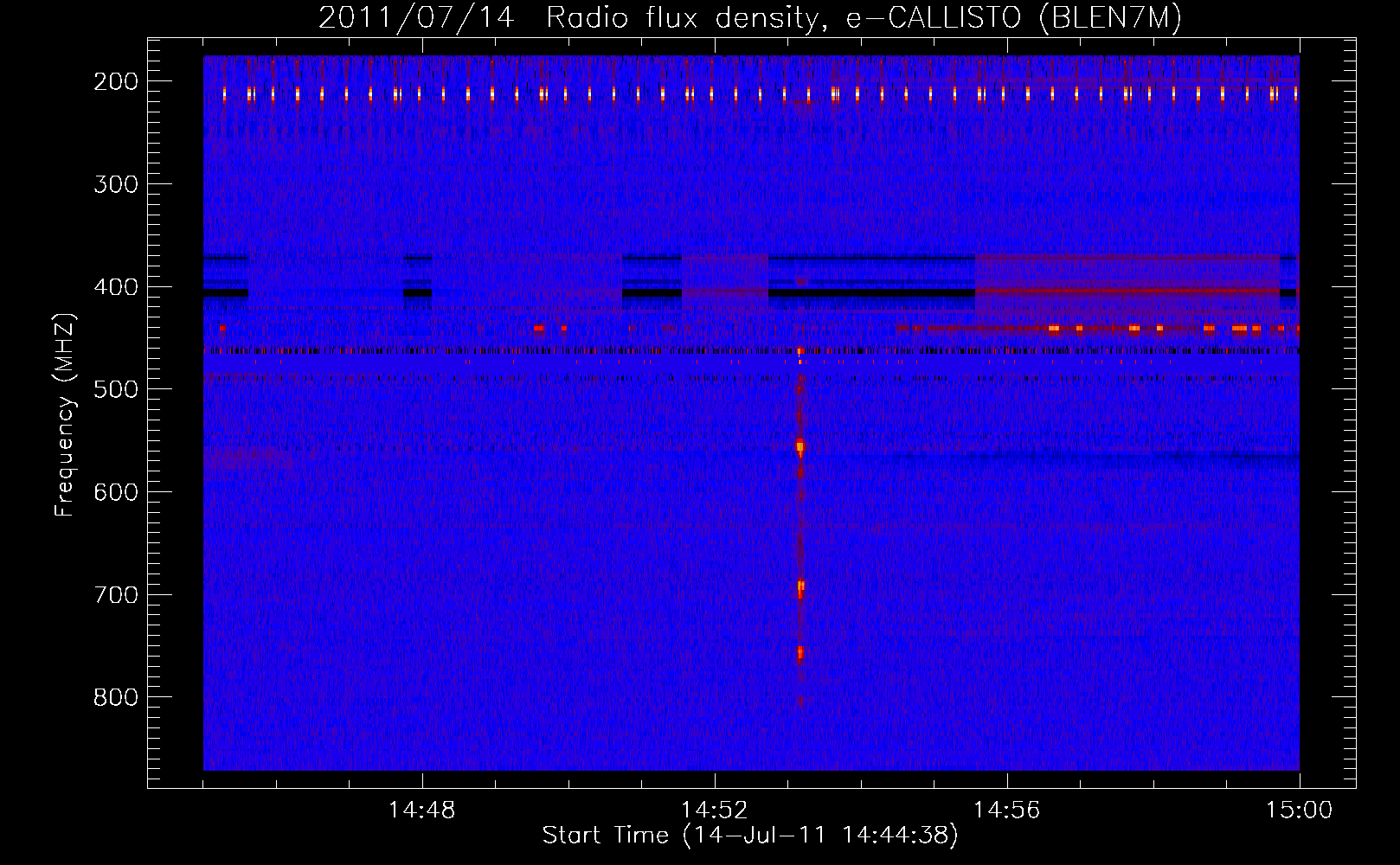
Task: Click the bright burst spot near 690 MHz
Action: 800,587
